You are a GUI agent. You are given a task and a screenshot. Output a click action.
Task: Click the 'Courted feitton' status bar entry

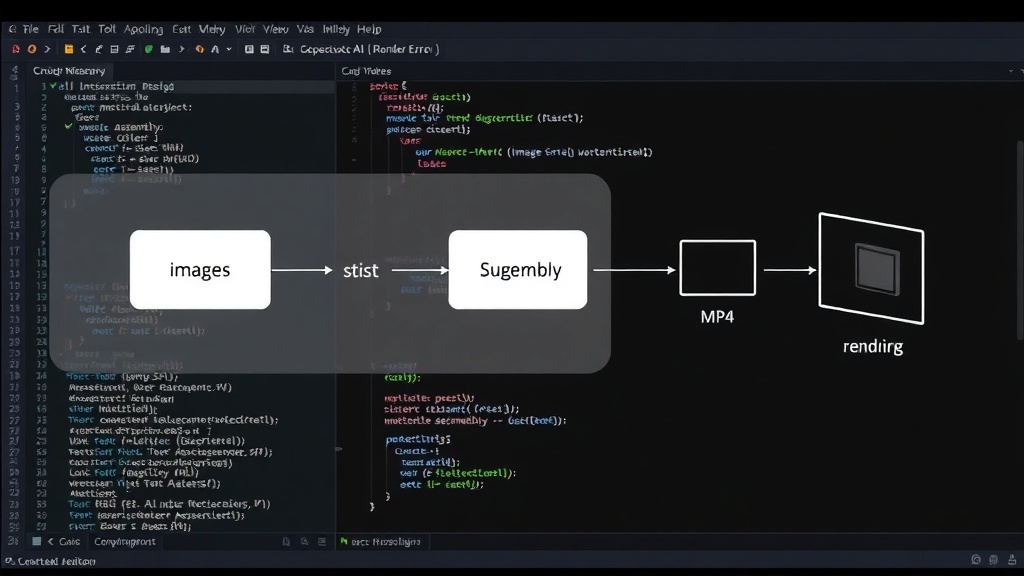tap(51, 561)
